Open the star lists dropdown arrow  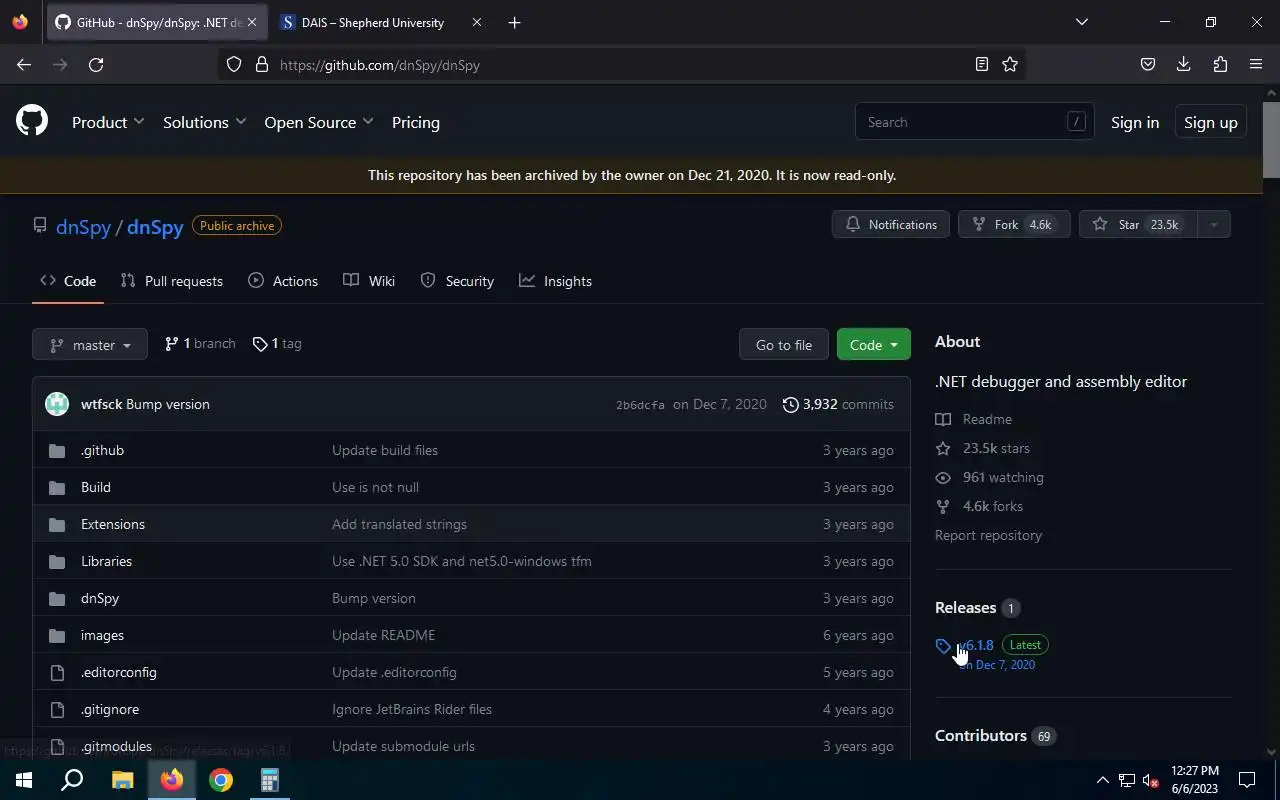1213,224
